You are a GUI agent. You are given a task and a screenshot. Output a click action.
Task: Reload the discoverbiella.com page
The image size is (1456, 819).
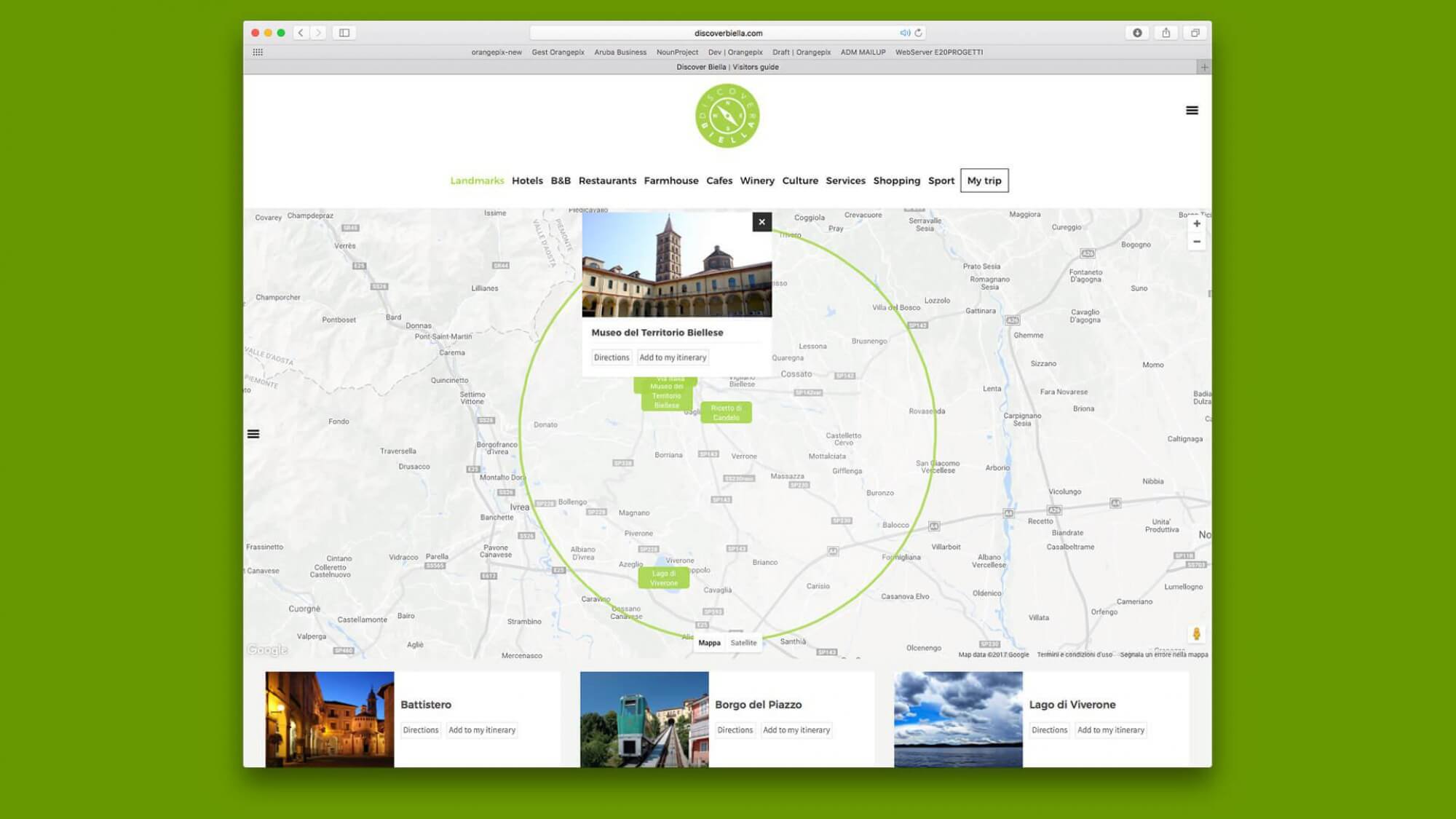[x=919, y=33]
